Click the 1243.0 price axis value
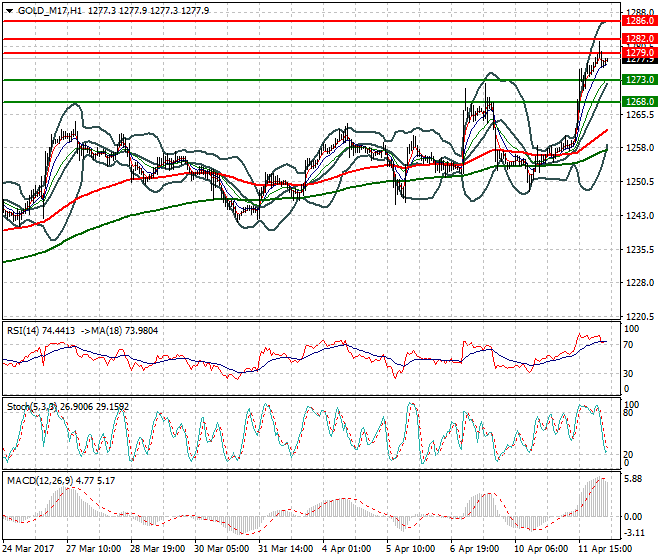 [x=640, y=216]
